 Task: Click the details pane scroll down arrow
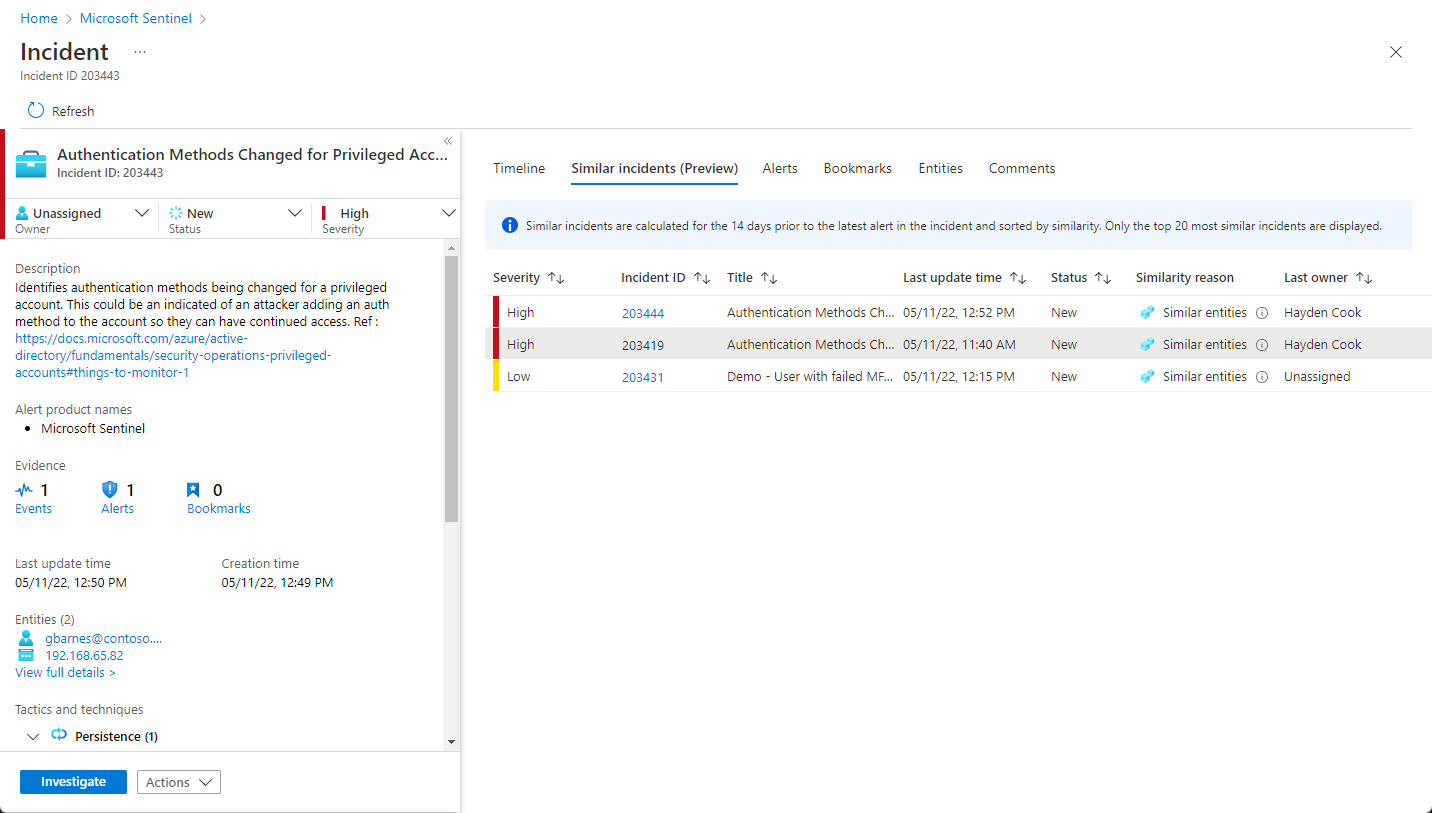451,741
